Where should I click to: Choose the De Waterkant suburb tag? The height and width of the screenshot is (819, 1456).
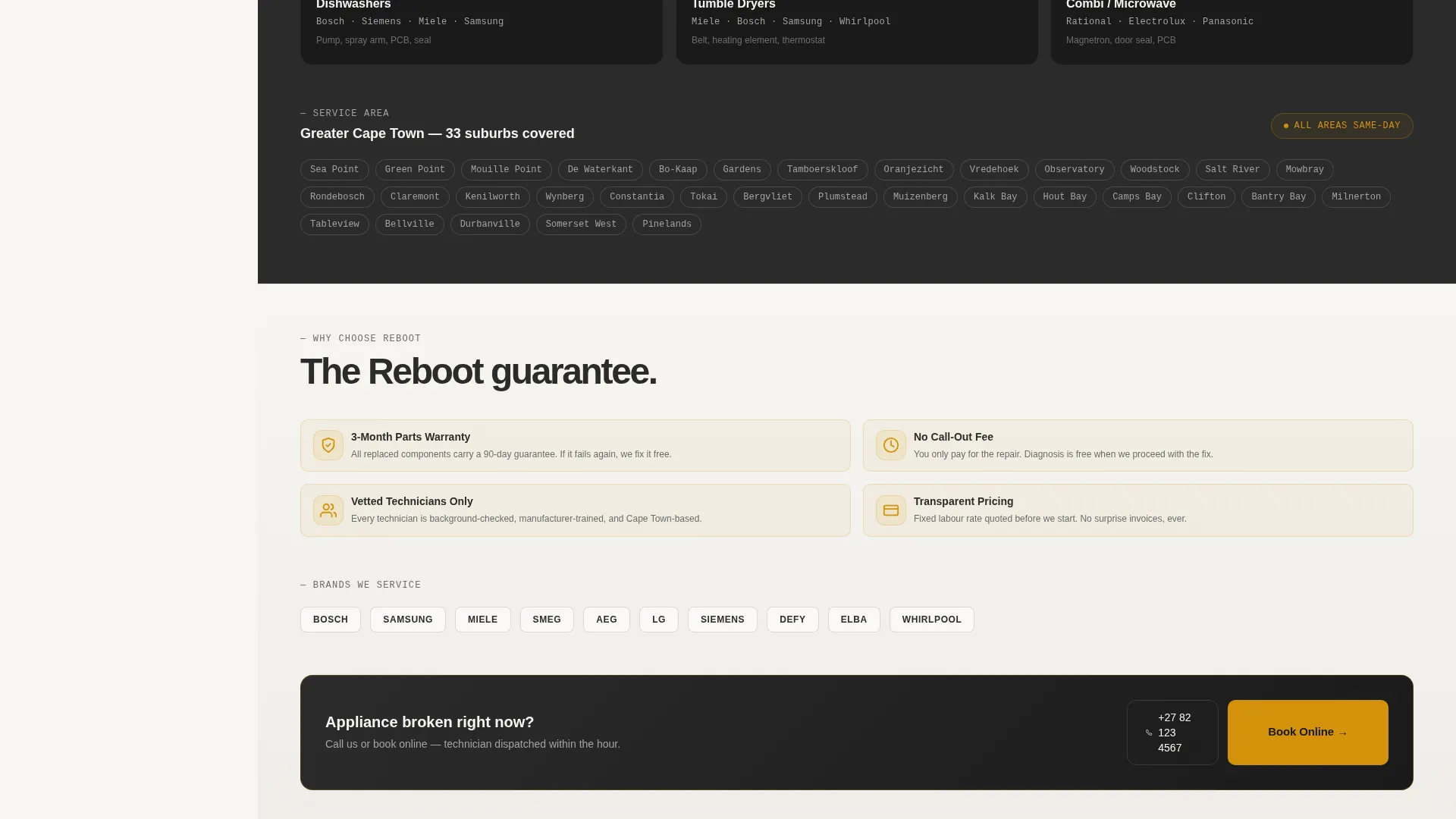(600, 170)
